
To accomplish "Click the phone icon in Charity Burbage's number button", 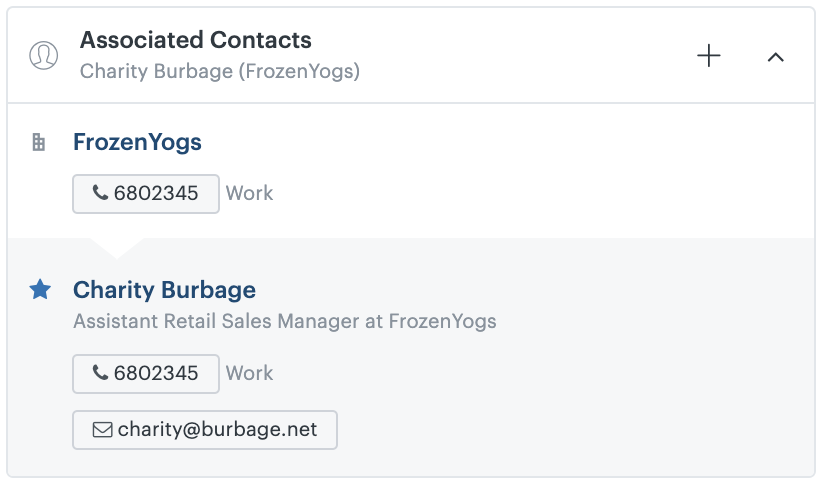I will 100,372.
